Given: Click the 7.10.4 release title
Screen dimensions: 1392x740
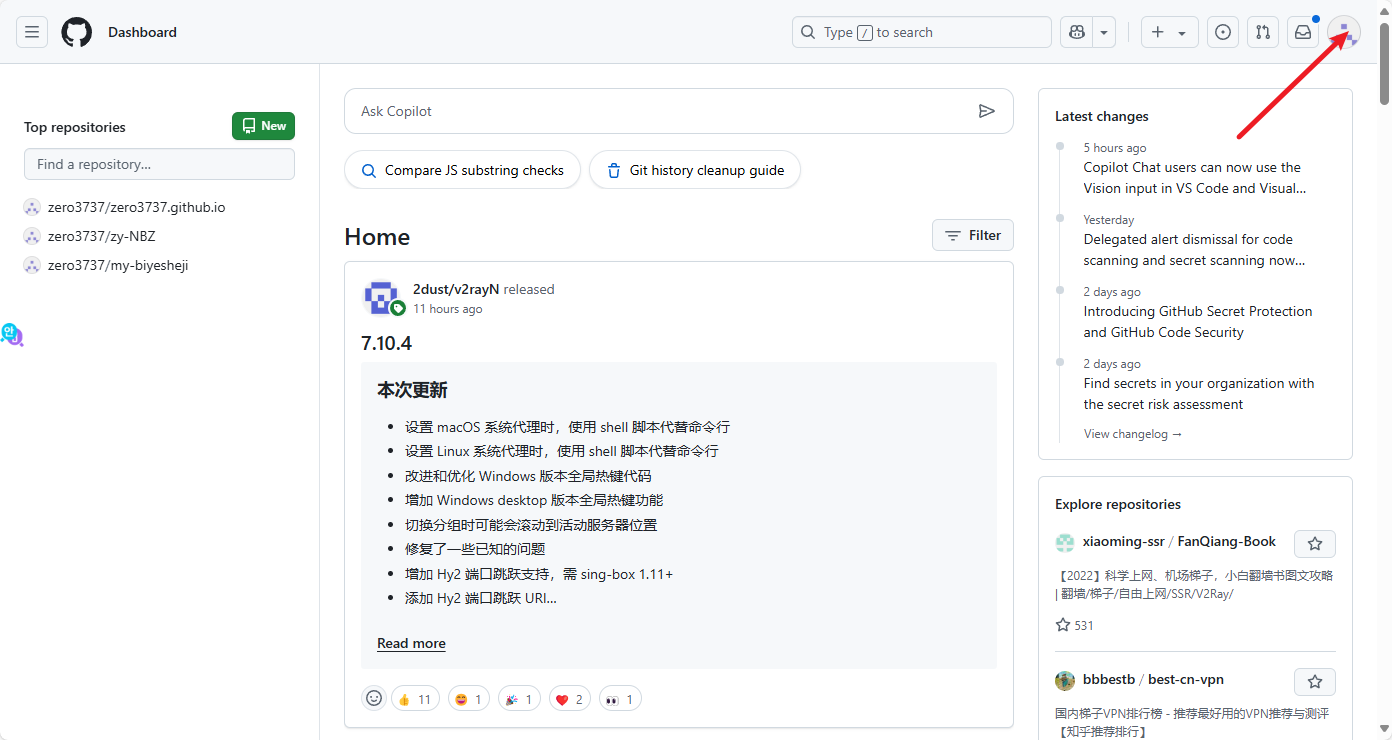Looking at the screenshot, I should click(386, 343).
